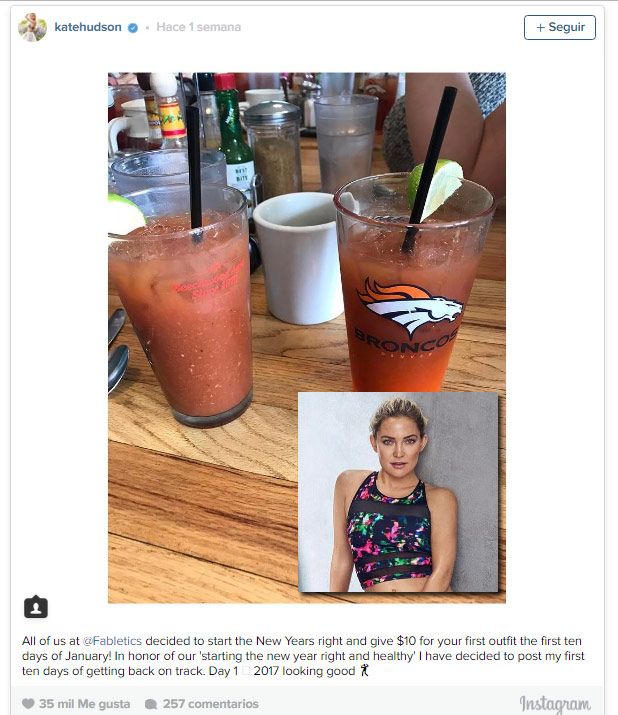Click the comment bubble icon
This screenshot has width=618, height=715.
pos(151,704)
